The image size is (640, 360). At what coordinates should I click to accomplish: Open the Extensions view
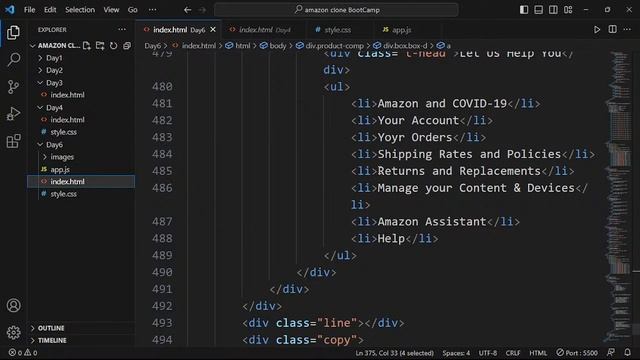[x=13, y=141]
